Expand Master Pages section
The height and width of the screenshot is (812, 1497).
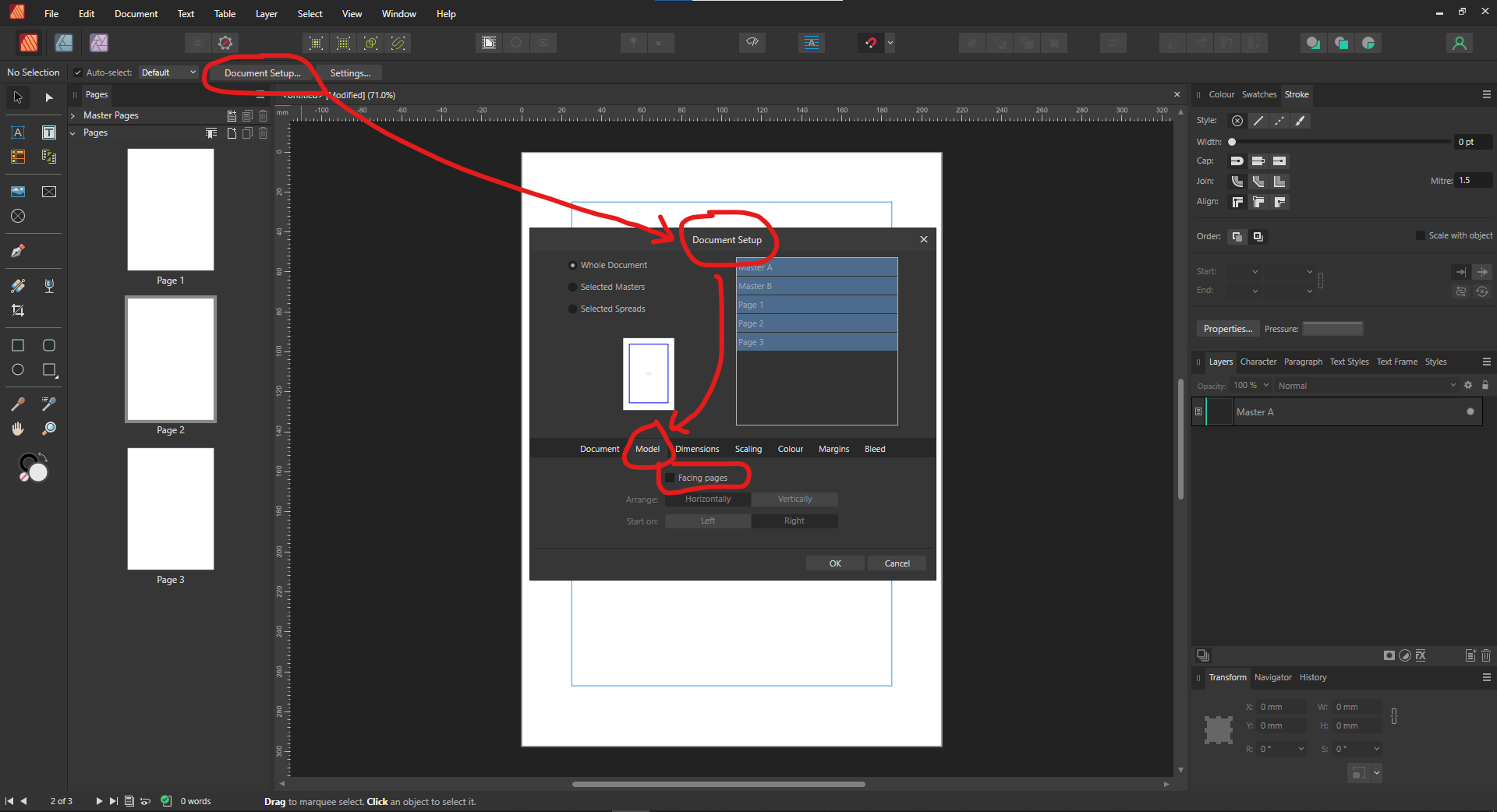73,115
